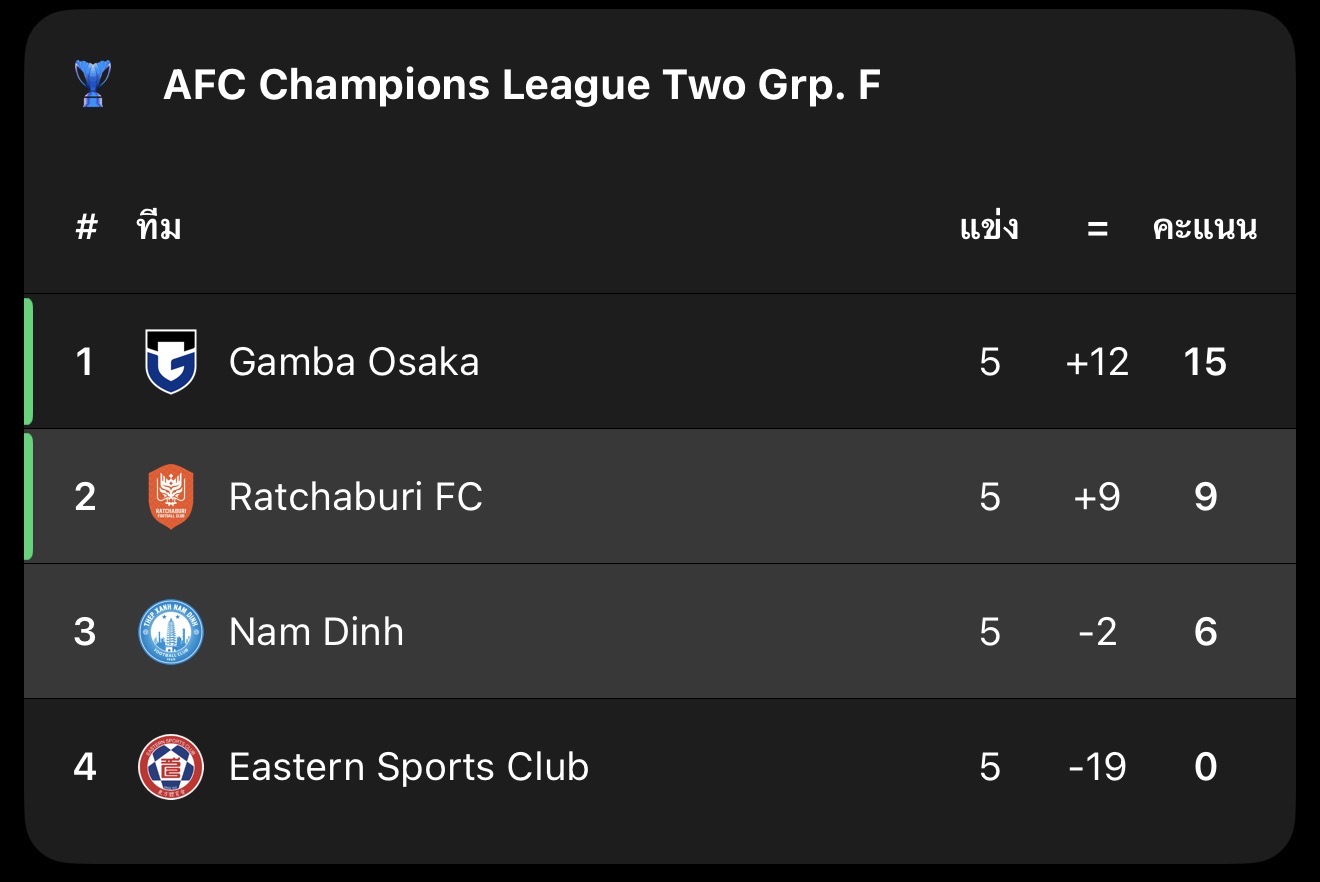Click the Nam Dinh blue crest
Viewport: 1320px width, 882px height.
click(x=171, y=632)
